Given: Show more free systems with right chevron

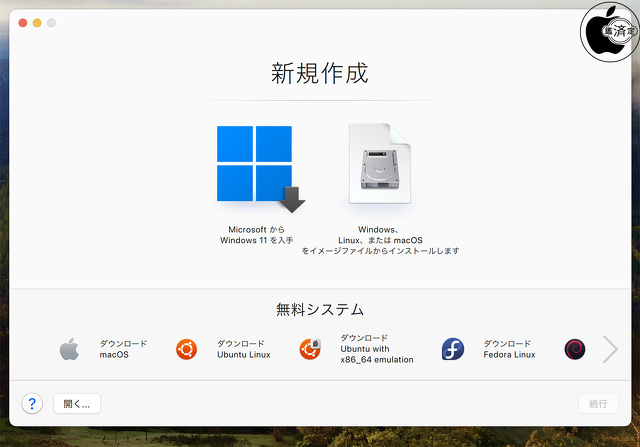Looking at the screenshot, I should [x=610, y=349].
